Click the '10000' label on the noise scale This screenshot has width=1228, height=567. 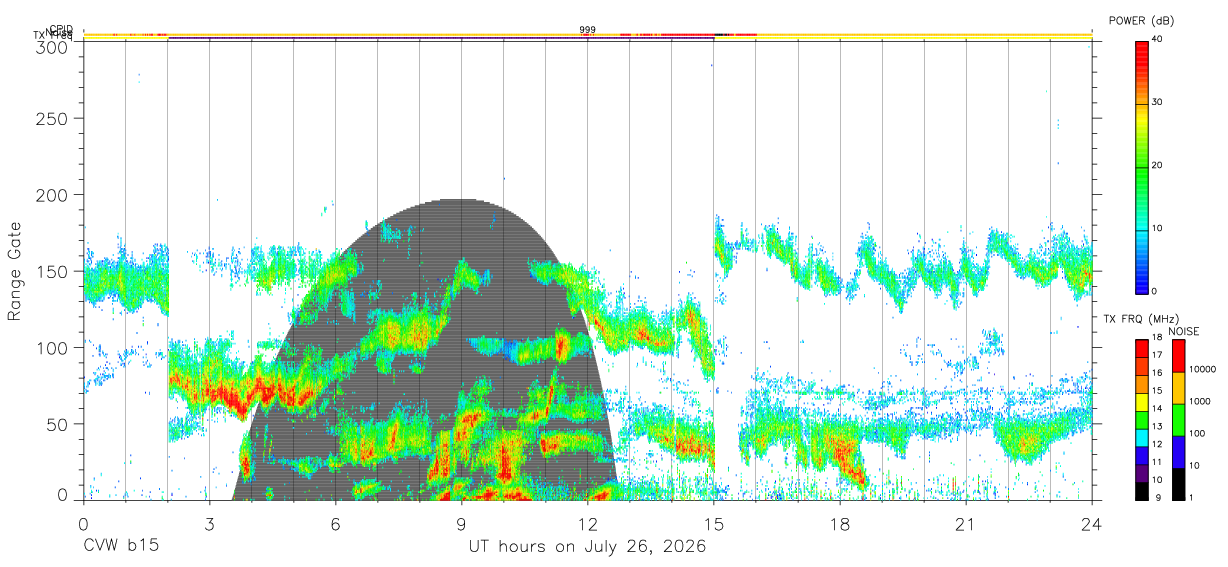point(1201,370)
